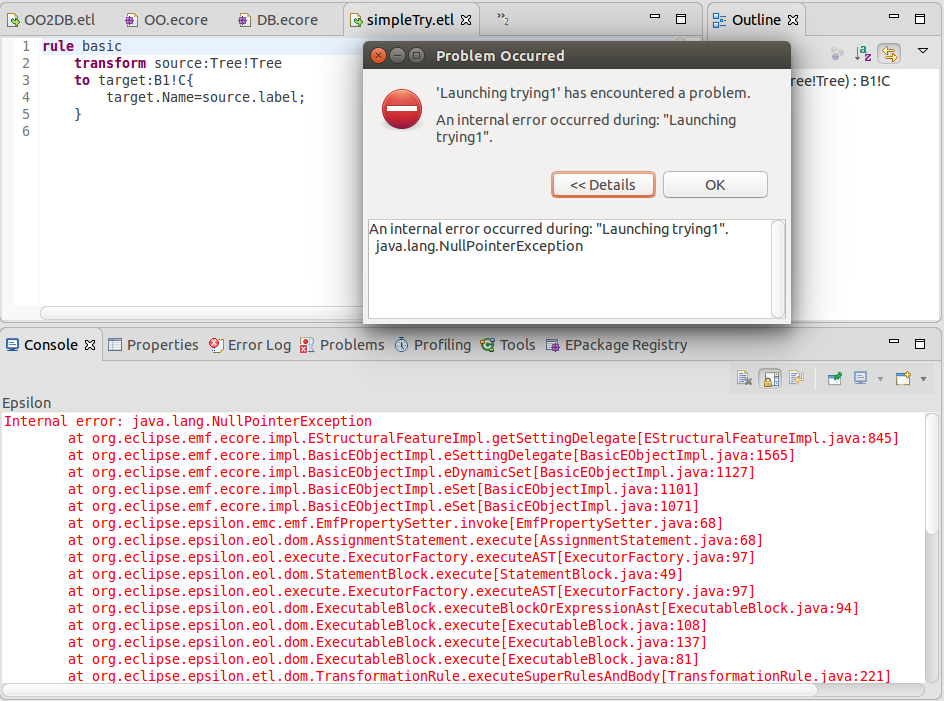This screenshot has height=701, width=944.
Task: Click AssignmentStatement.java:68 stack trace link
Action: (648, 540)
